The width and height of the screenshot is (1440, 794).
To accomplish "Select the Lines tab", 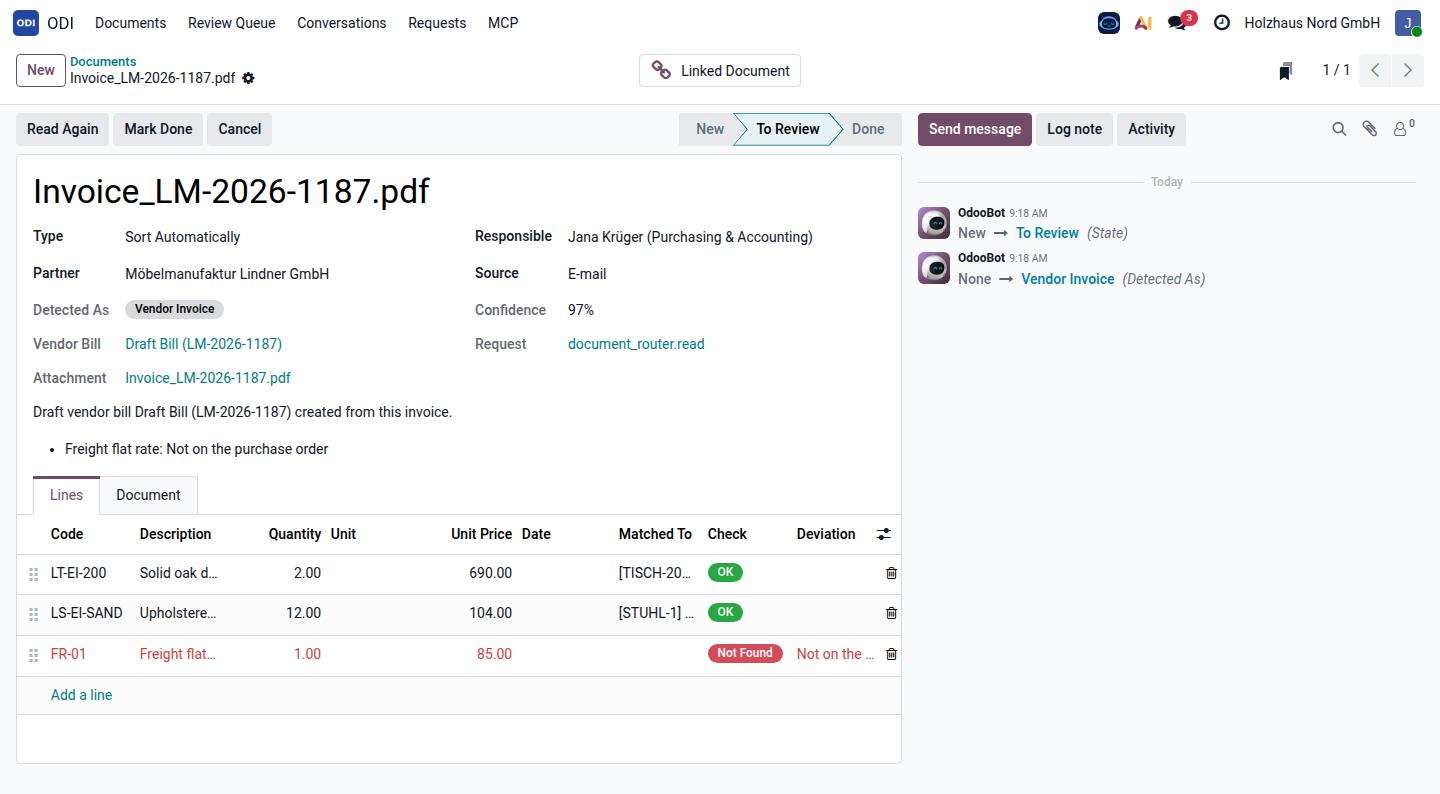I will [67, 495].
